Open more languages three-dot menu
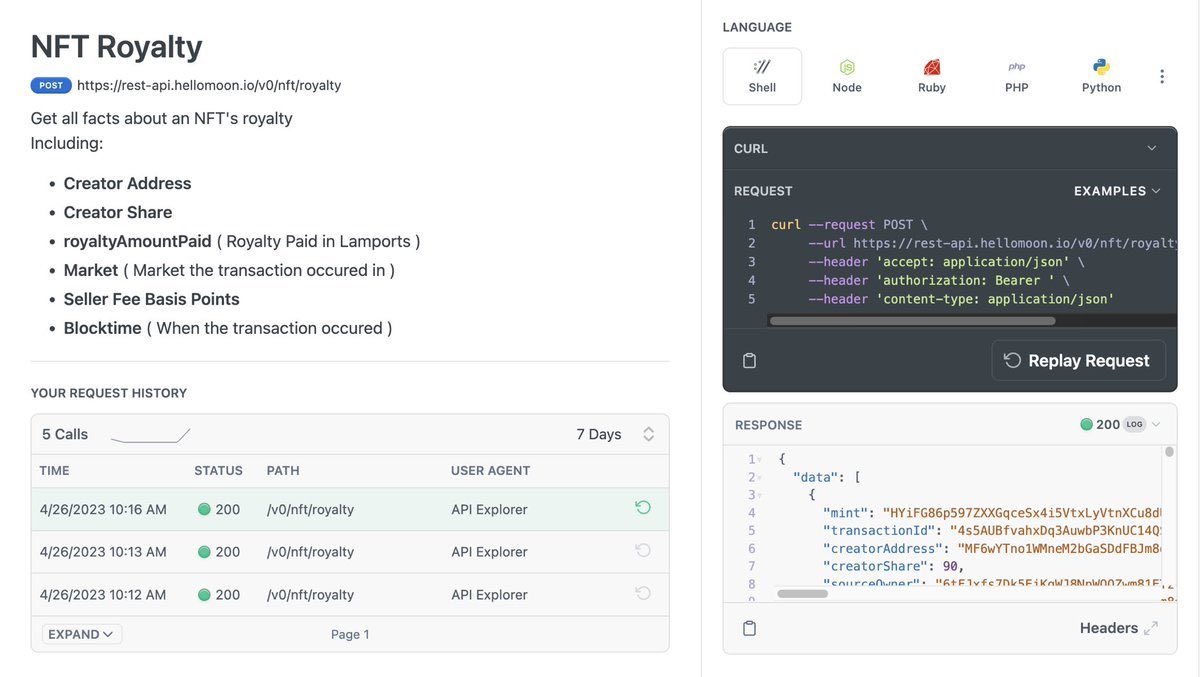 pos(1162,77)
